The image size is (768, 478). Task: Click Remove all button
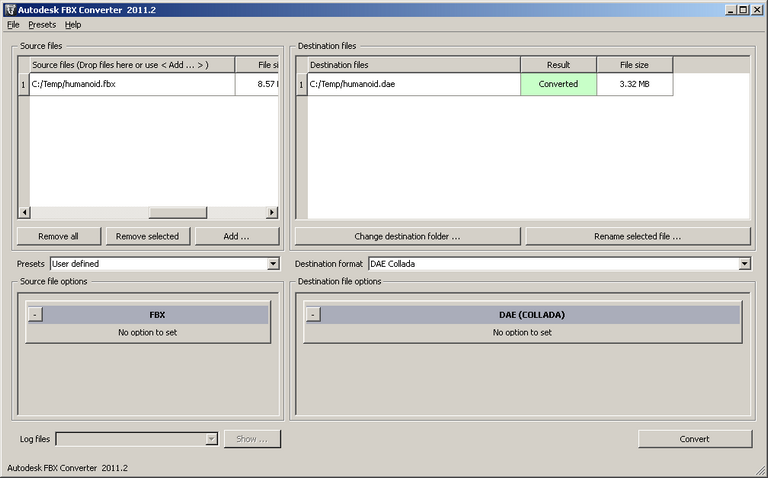58,236
